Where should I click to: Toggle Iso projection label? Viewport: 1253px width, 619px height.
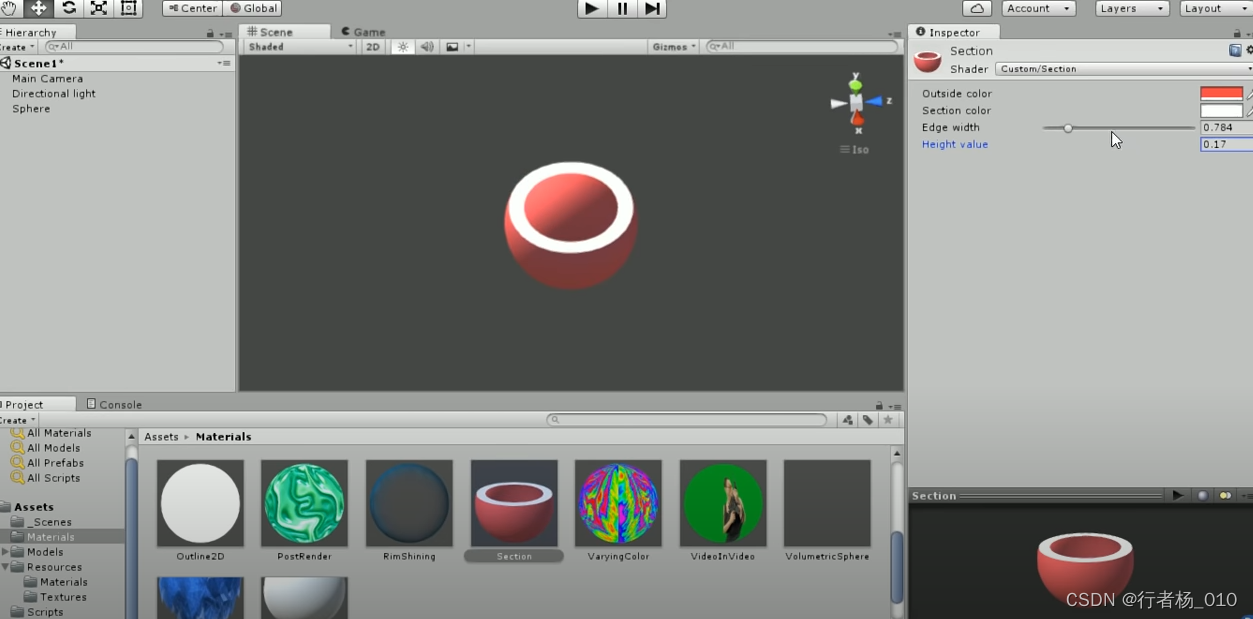[855, 150]
